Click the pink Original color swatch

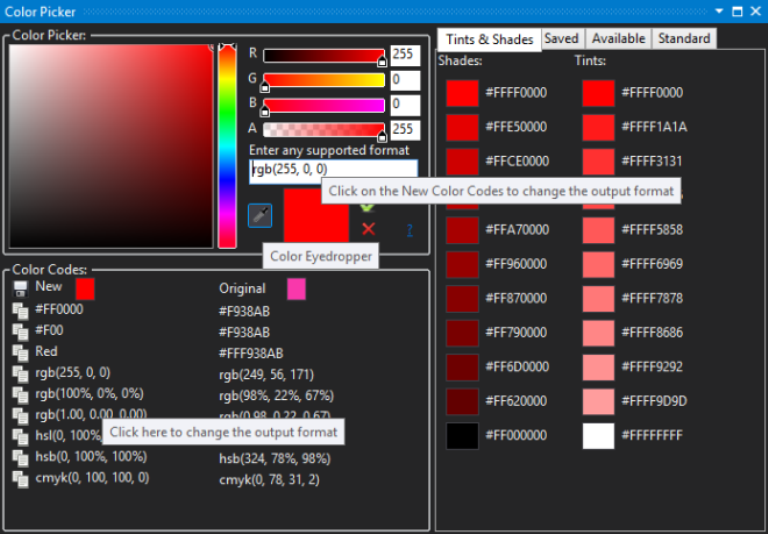click(x=296, y=289)
